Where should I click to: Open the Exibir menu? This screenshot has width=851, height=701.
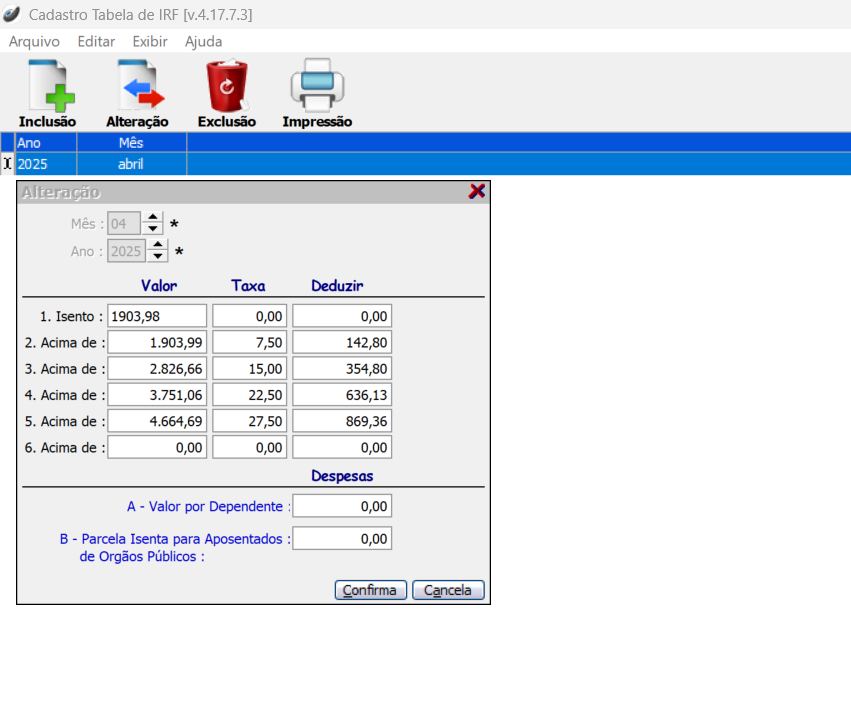click(150, 42)
